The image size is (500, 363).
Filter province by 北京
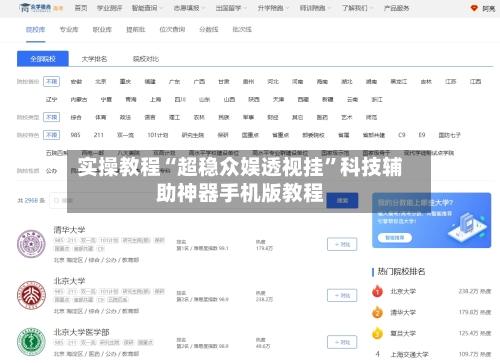pos(101,81)
